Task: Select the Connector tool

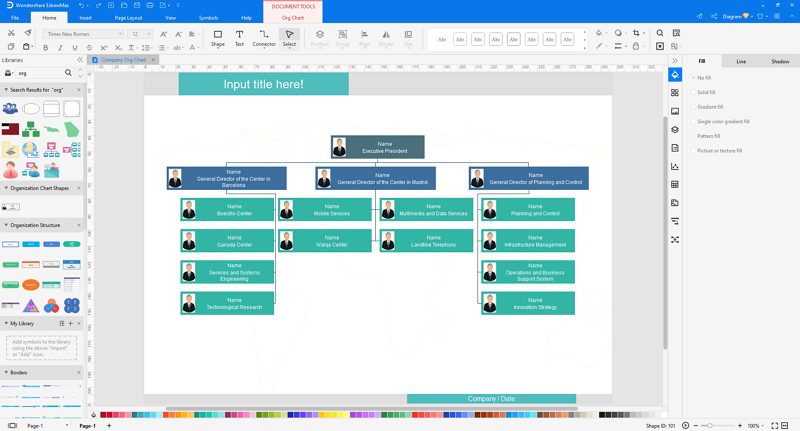Action: pyautogui.click(x=264, y=38)
